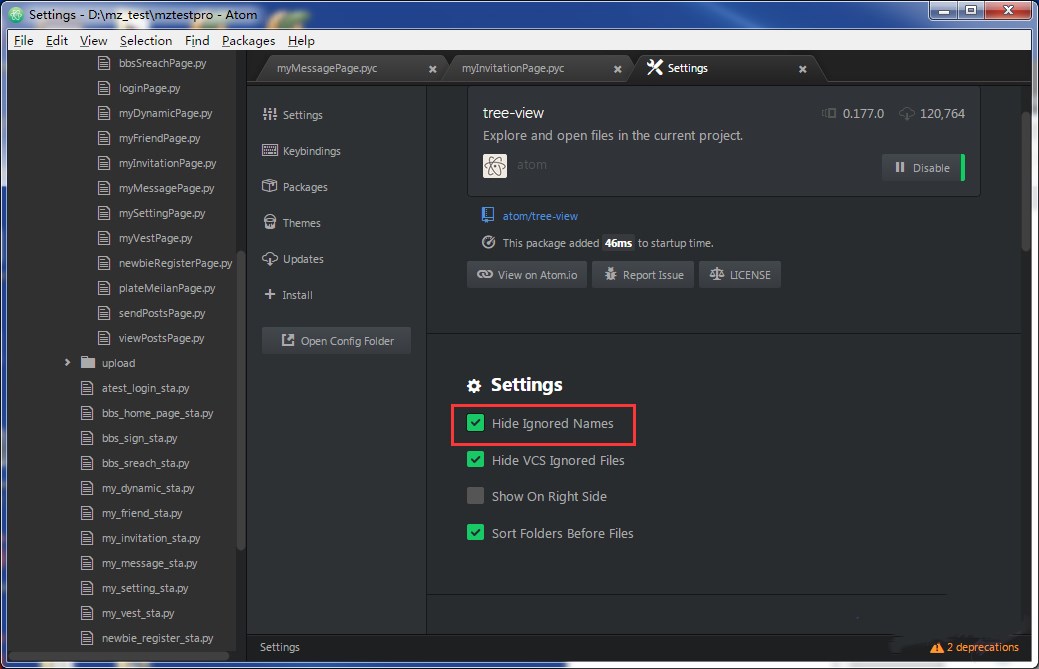Click Open Config Folder button

[337, 340]
